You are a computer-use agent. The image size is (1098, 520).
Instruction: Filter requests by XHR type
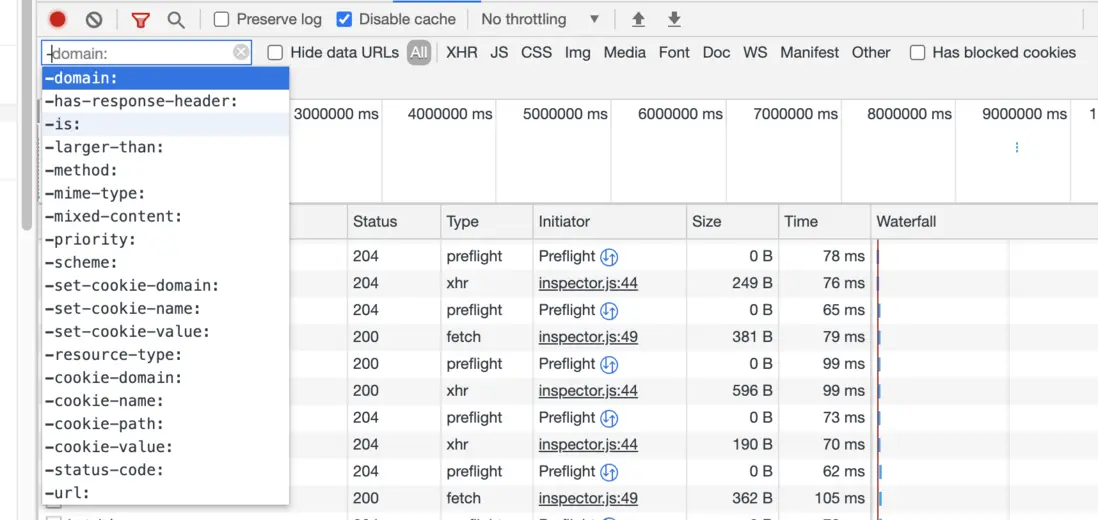[462, 52]
